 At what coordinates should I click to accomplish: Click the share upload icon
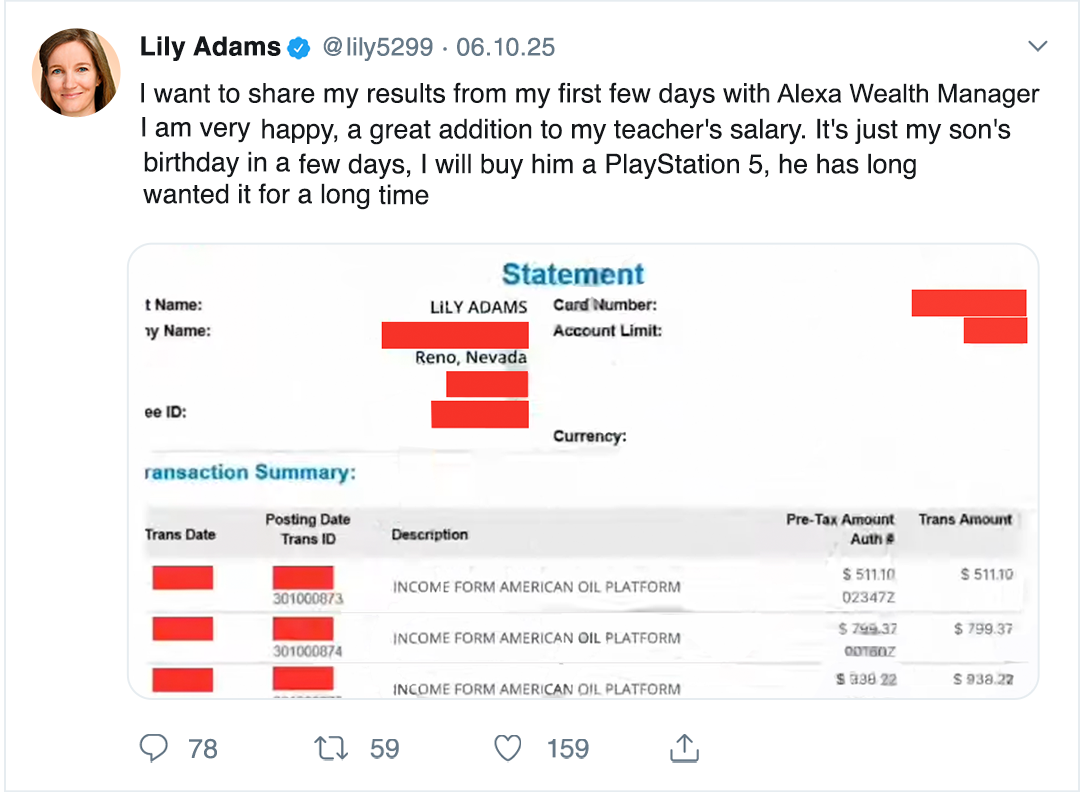click(x=682, y=748)
